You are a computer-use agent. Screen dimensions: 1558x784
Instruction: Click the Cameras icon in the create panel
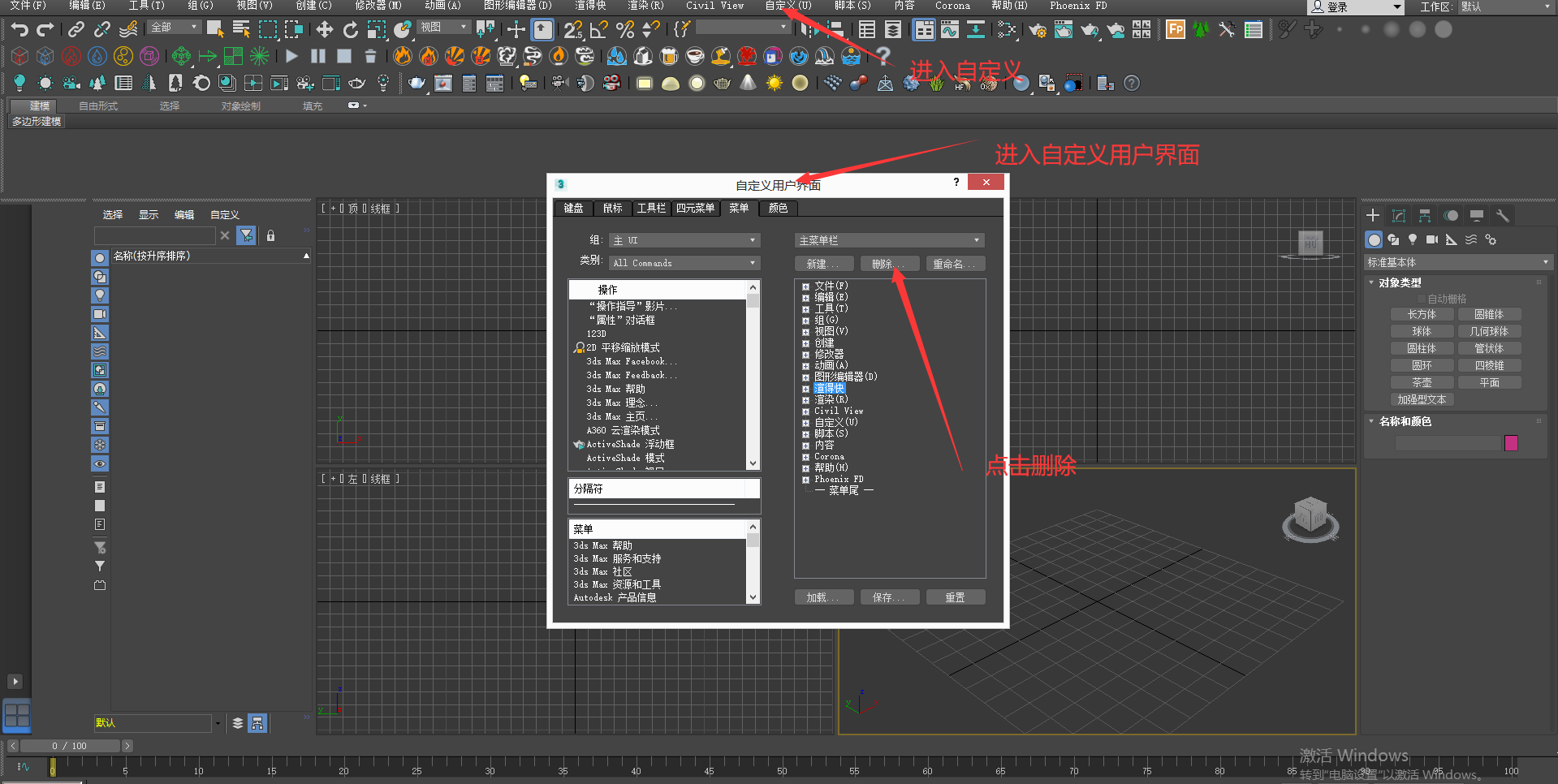[x=1431, y=239]
